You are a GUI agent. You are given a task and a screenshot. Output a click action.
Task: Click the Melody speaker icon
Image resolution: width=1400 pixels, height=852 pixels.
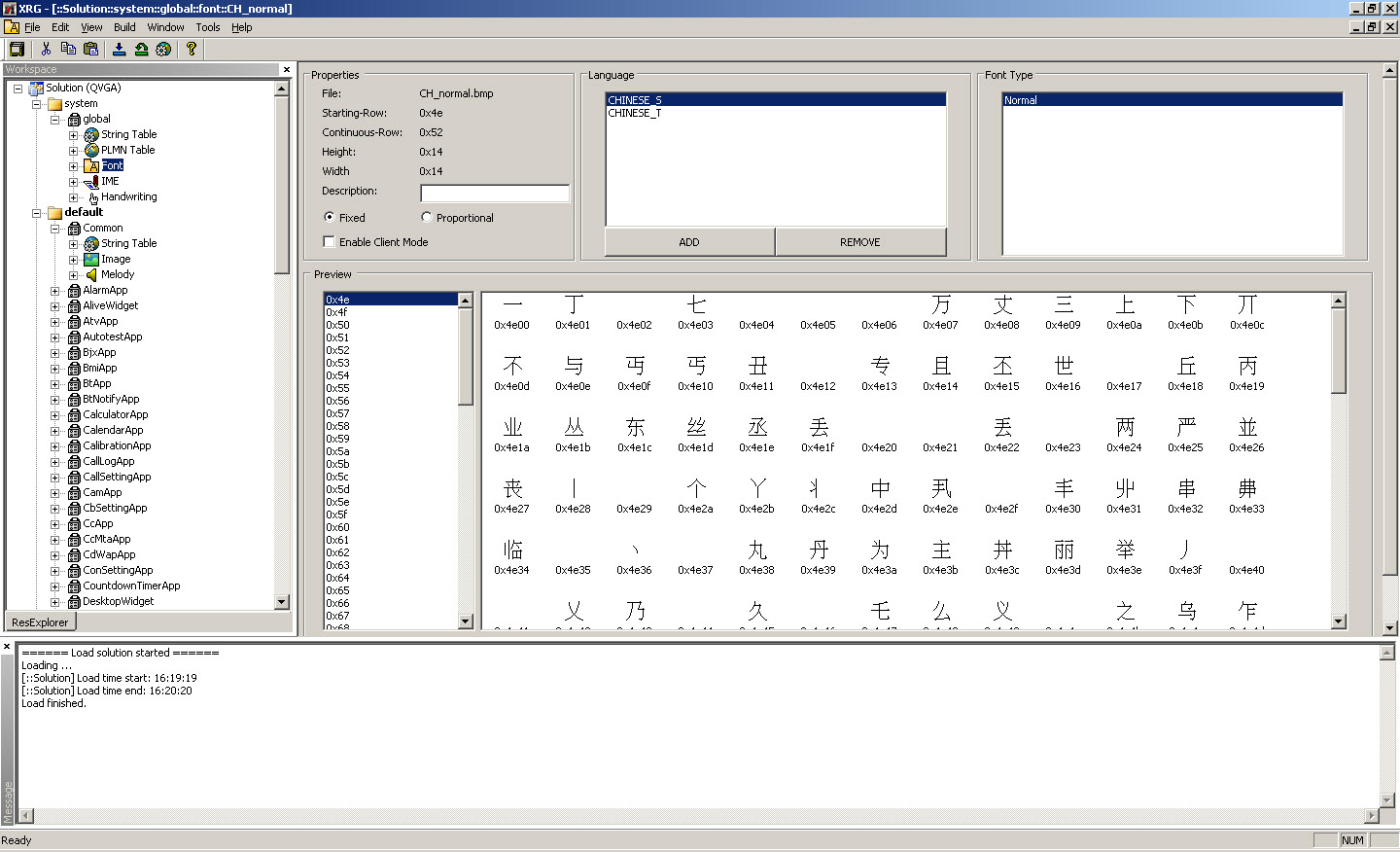coord(91,274)
